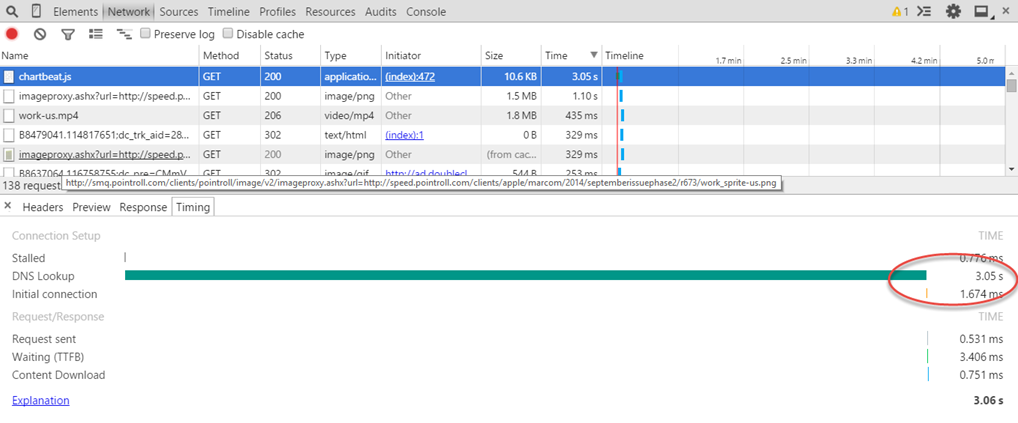Show the console drawer icon
Image resolution: width=1018 pixels, height=423 pixels.
click(x=925, y=12)
